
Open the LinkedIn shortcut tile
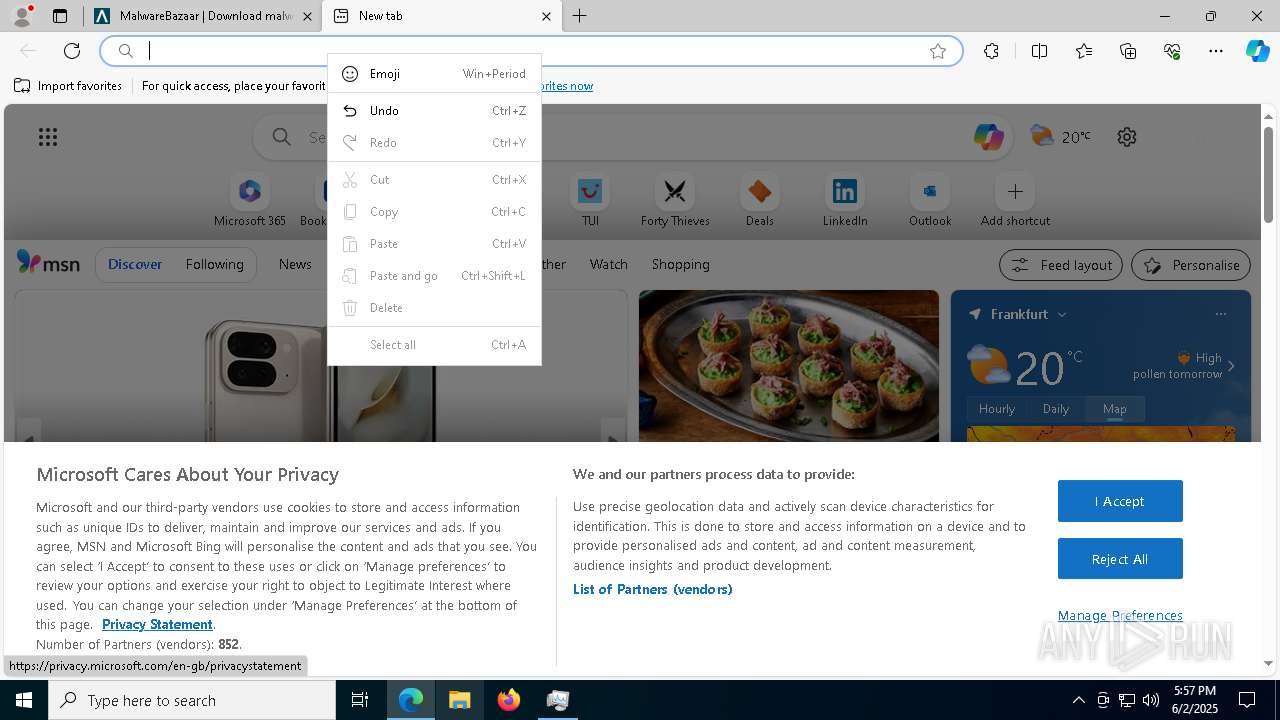(845, 201)
